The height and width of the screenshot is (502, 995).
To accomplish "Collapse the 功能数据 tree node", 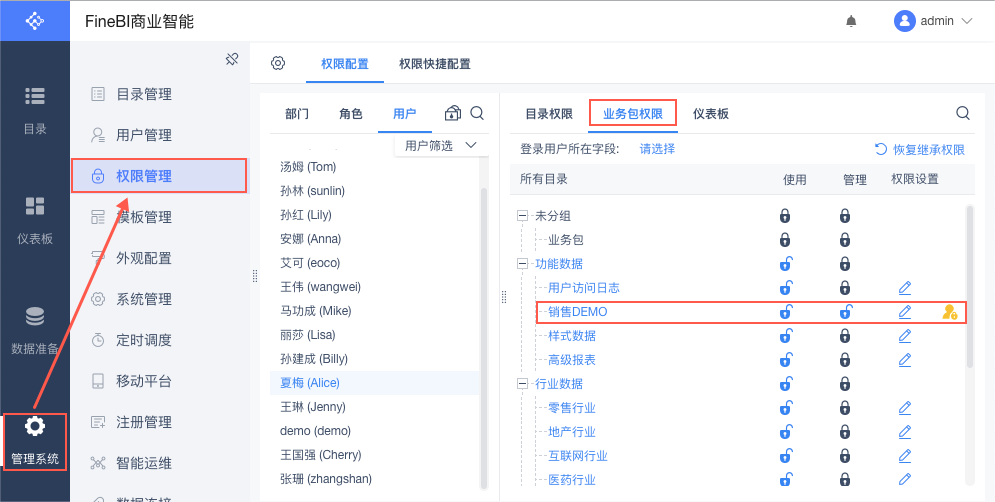I will click(522, 264).
